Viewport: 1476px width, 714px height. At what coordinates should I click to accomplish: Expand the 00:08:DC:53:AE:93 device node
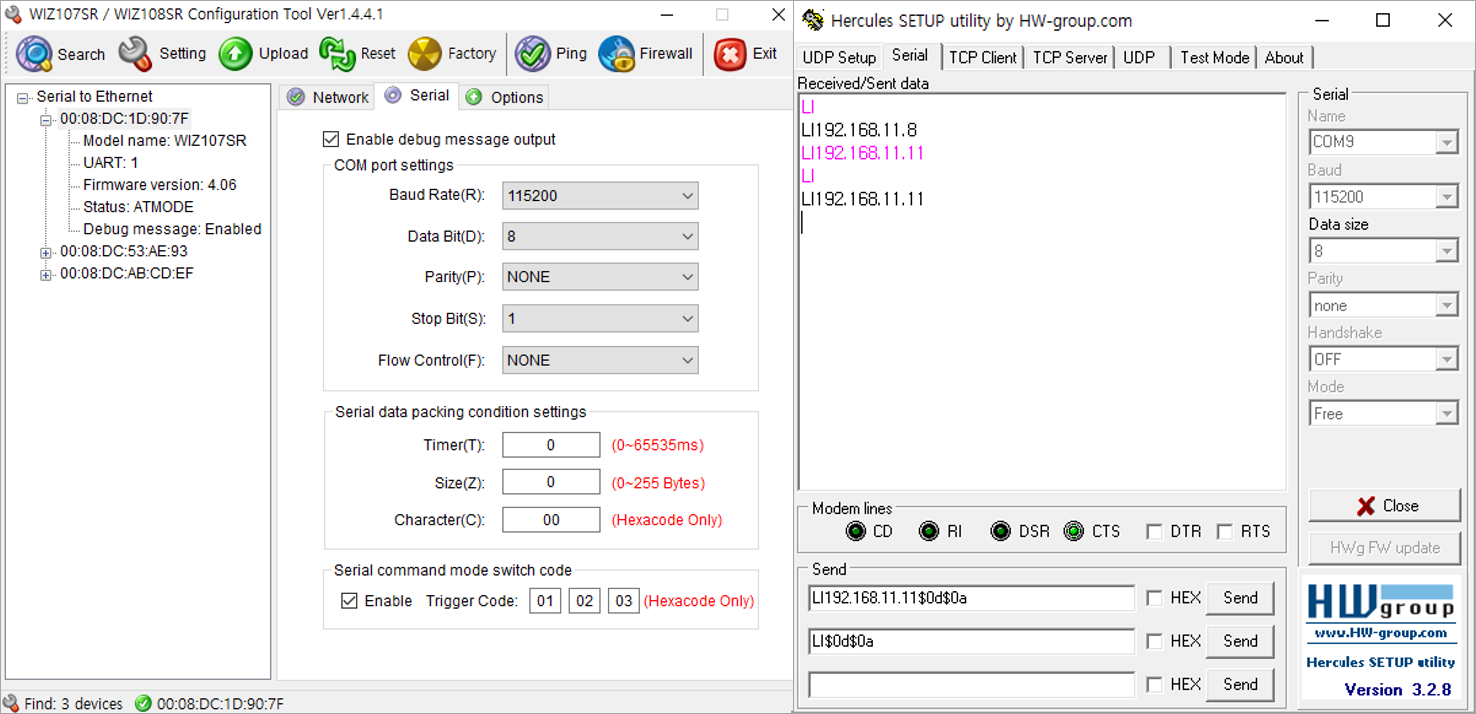click(46, 252)
